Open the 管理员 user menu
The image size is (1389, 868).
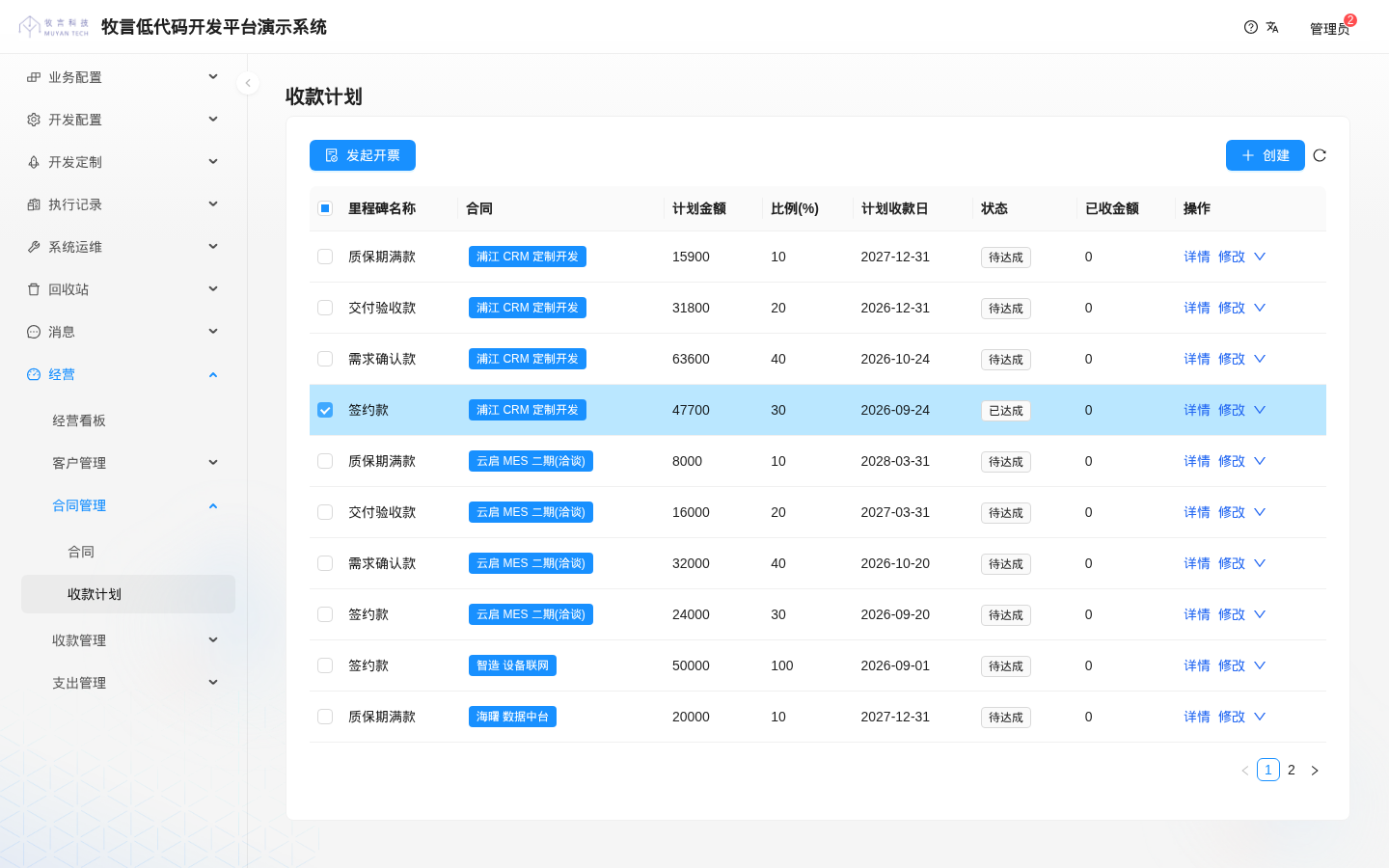pos(1330,28)
